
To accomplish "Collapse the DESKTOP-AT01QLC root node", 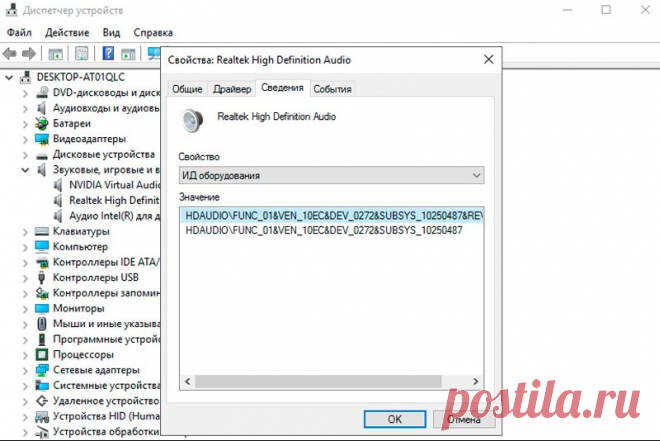I will (x=9, y=77).
